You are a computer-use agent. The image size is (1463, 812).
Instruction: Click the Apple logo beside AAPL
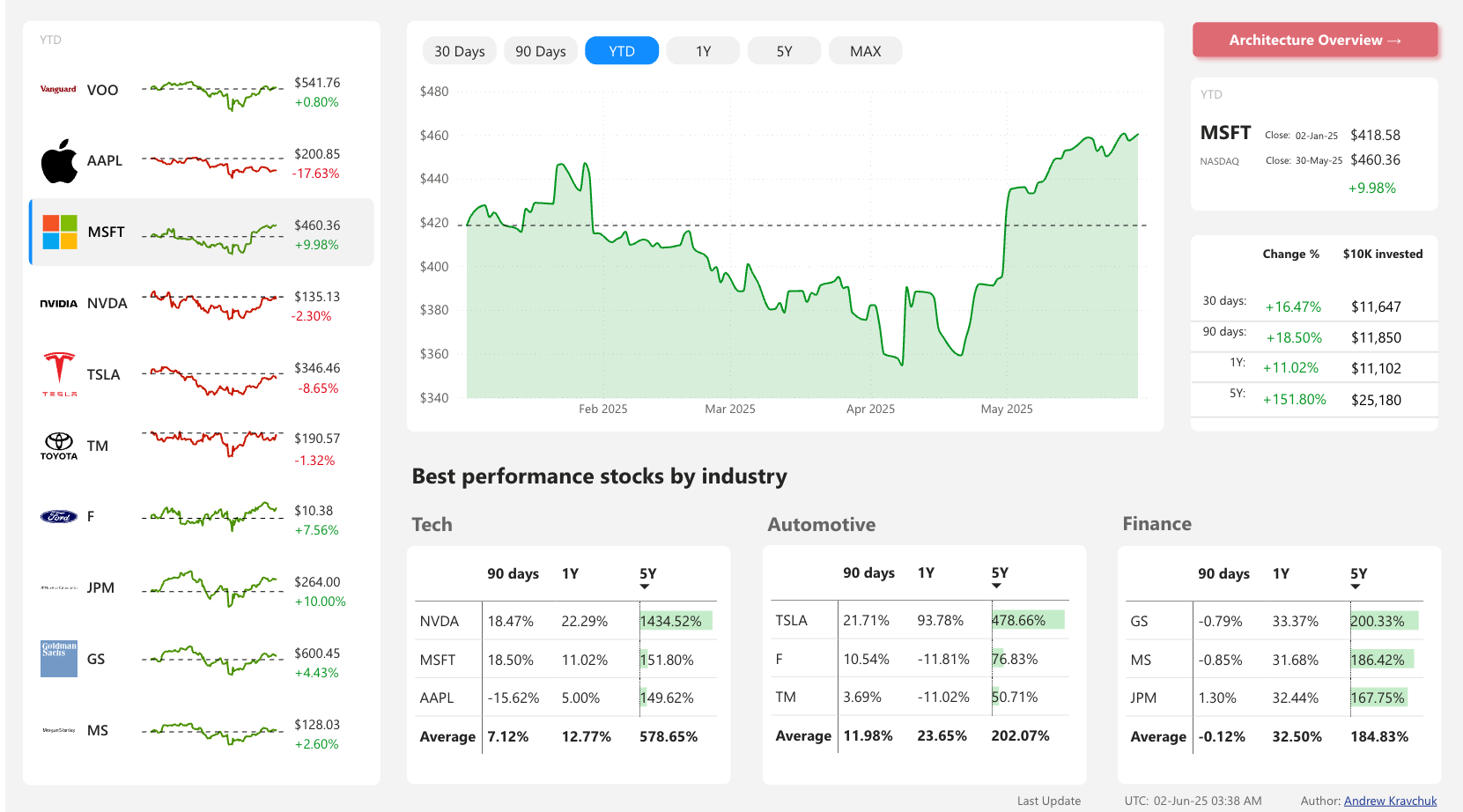click(59, 161)
